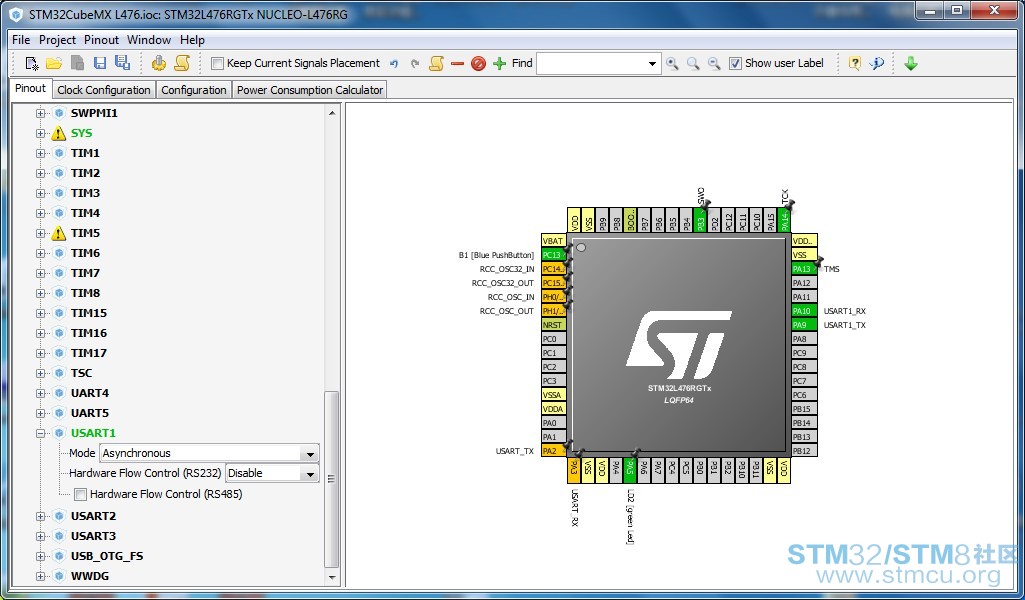This screenshot has width=1025, height=600.
Task: Open the Project menu
Action: [58, 40]
